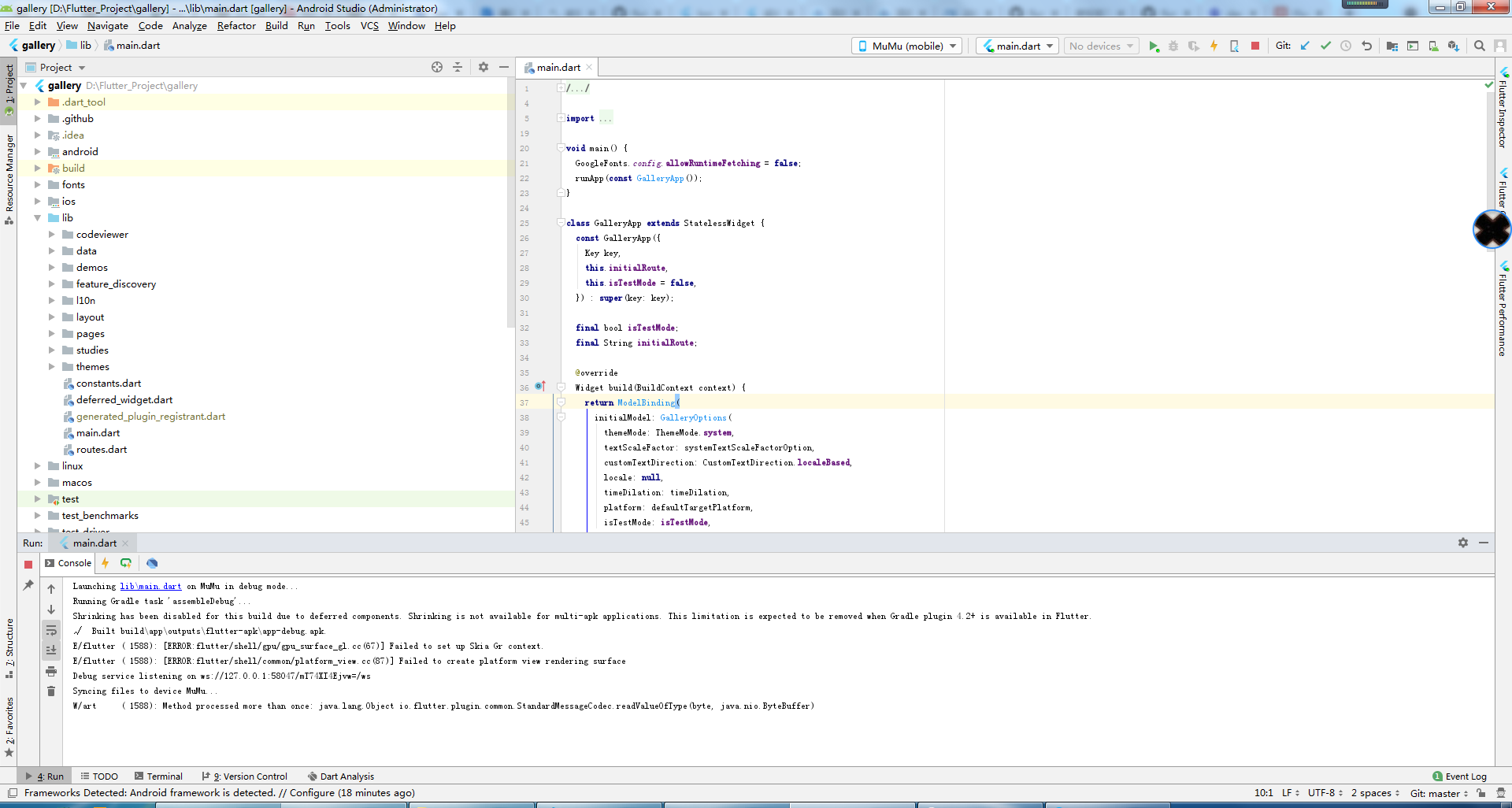Open the Event Log
This screenshot has width=1512, height=808.
1465,776
